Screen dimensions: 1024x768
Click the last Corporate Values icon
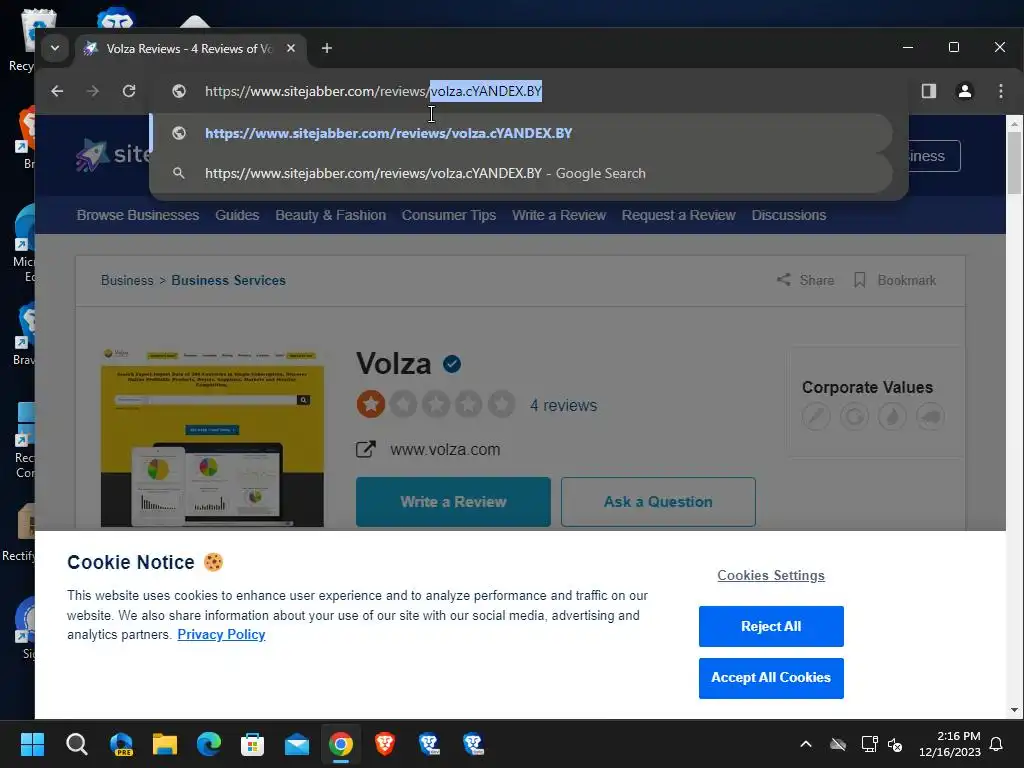(930, 416)
